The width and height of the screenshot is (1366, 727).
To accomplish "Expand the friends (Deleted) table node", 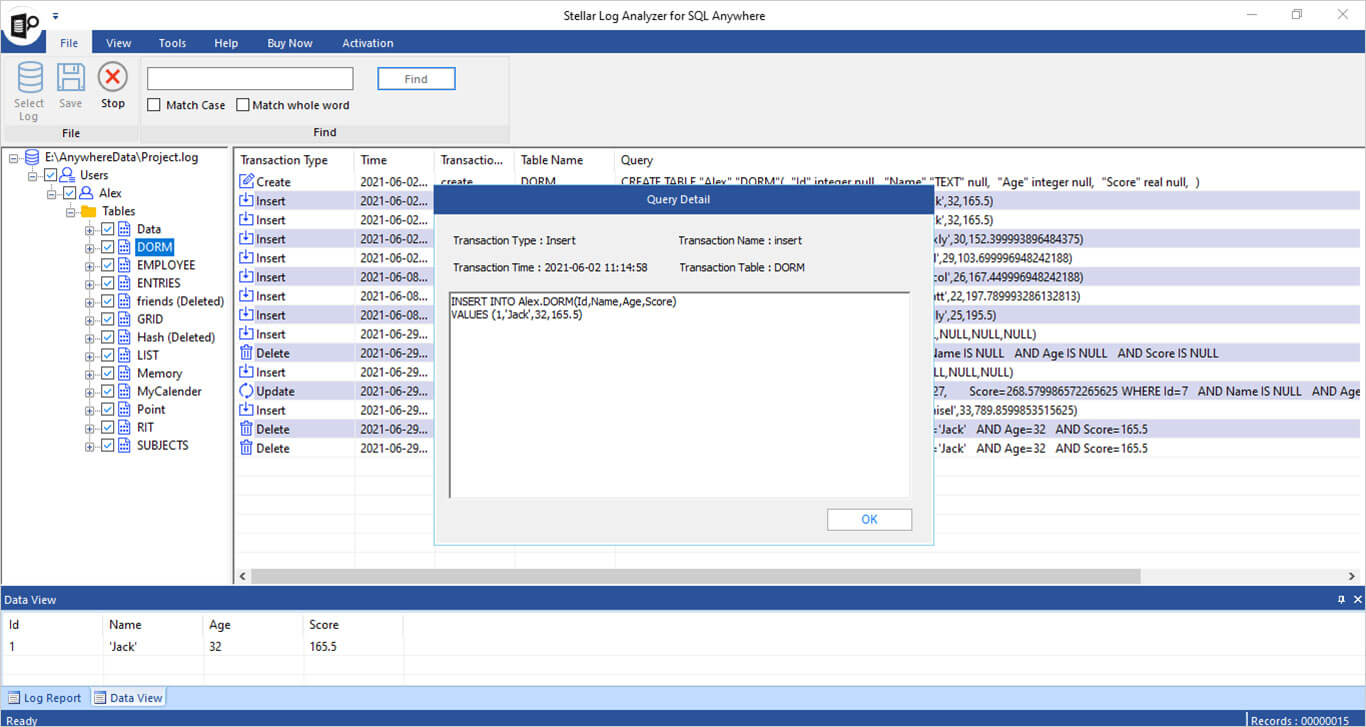I will 90,301.
